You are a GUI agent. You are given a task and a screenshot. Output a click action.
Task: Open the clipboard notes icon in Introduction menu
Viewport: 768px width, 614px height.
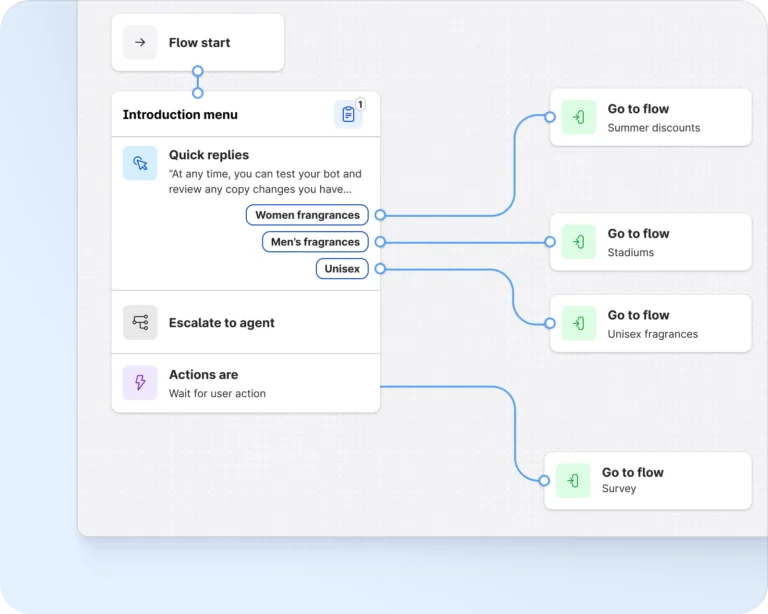pos(348,115)
